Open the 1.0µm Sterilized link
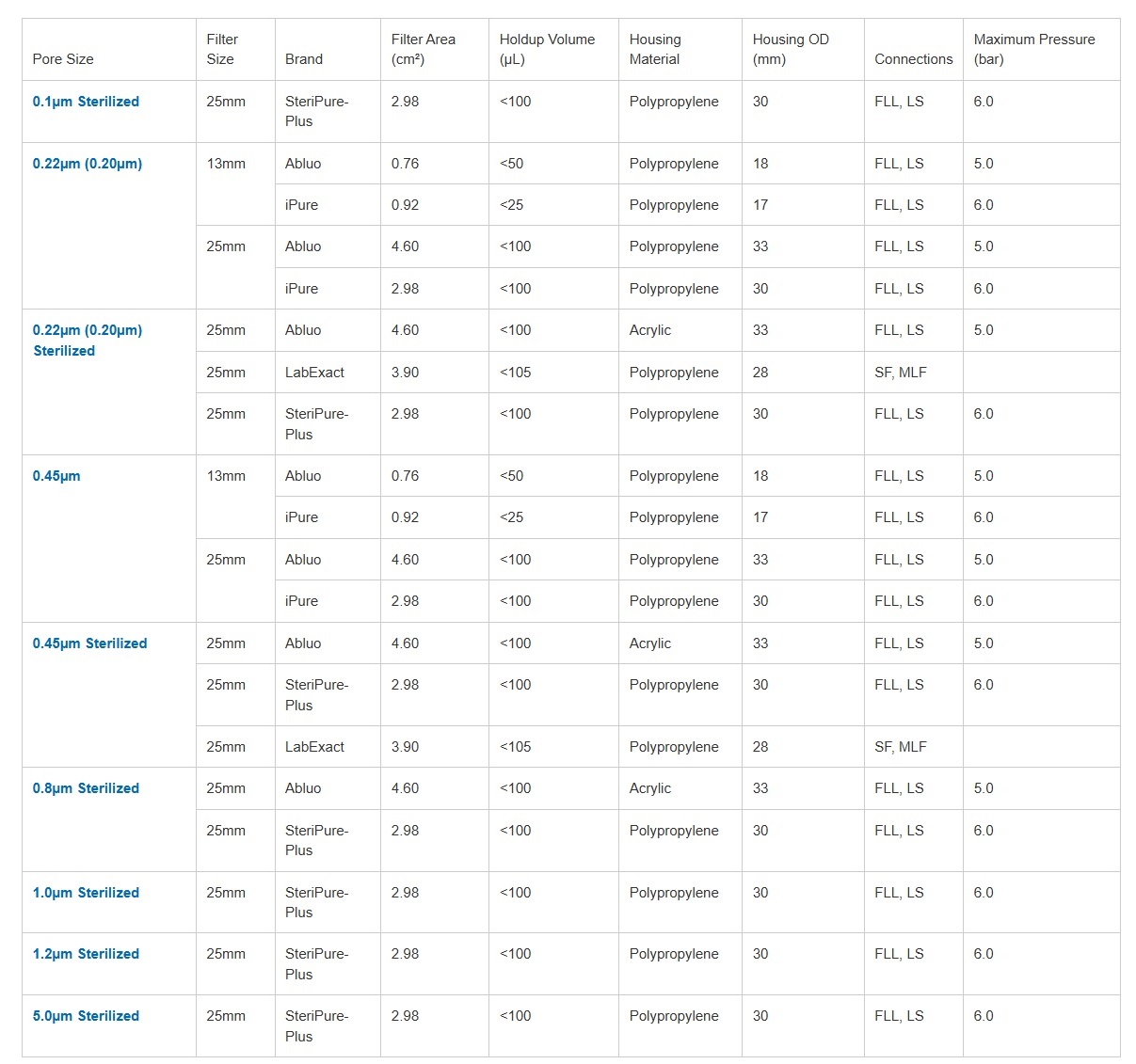1136x1064 pixels. 86,893
